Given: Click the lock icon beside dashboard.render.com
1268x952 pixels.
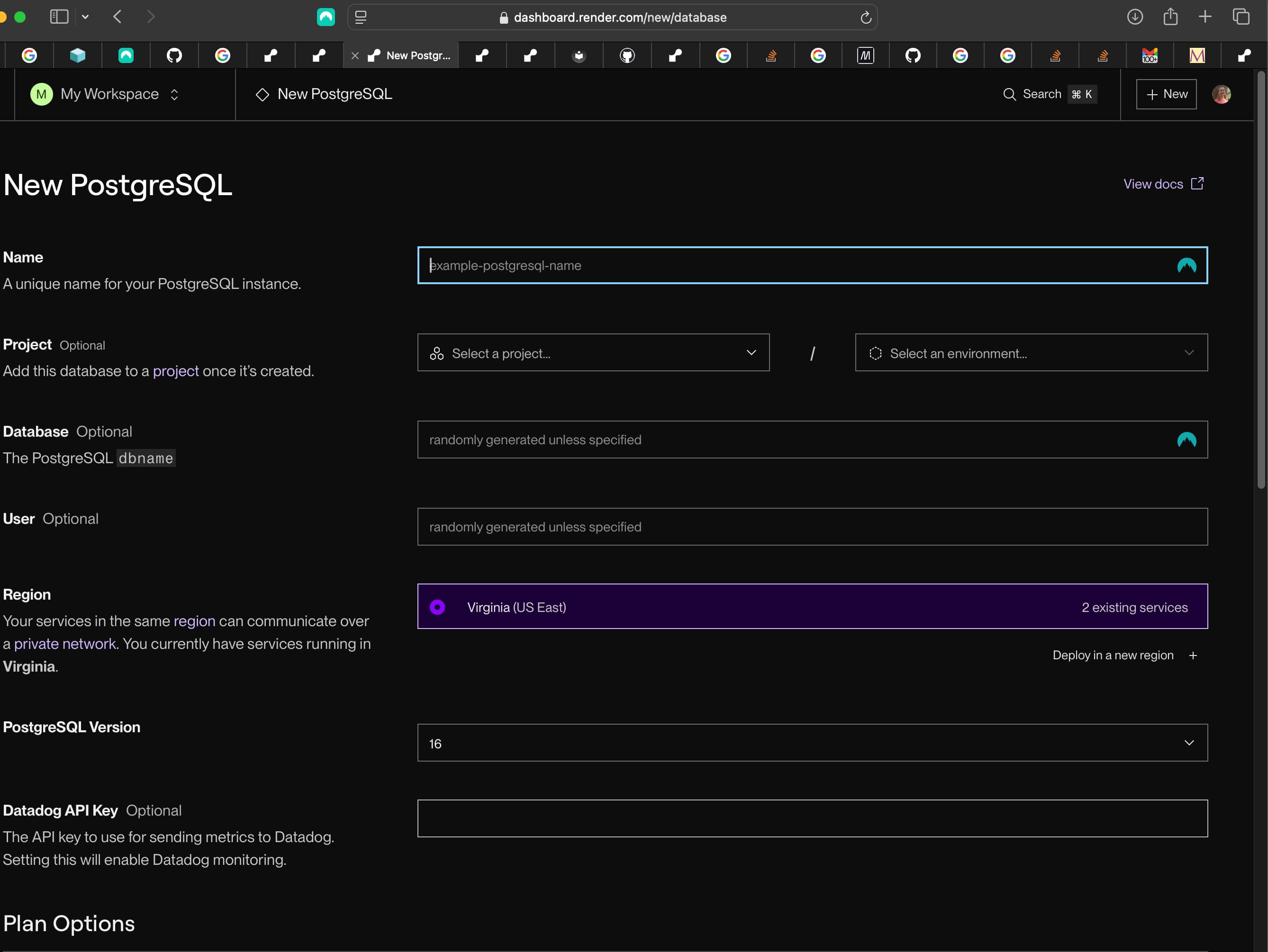Looking at the screenshot, I should pos(503,18).
